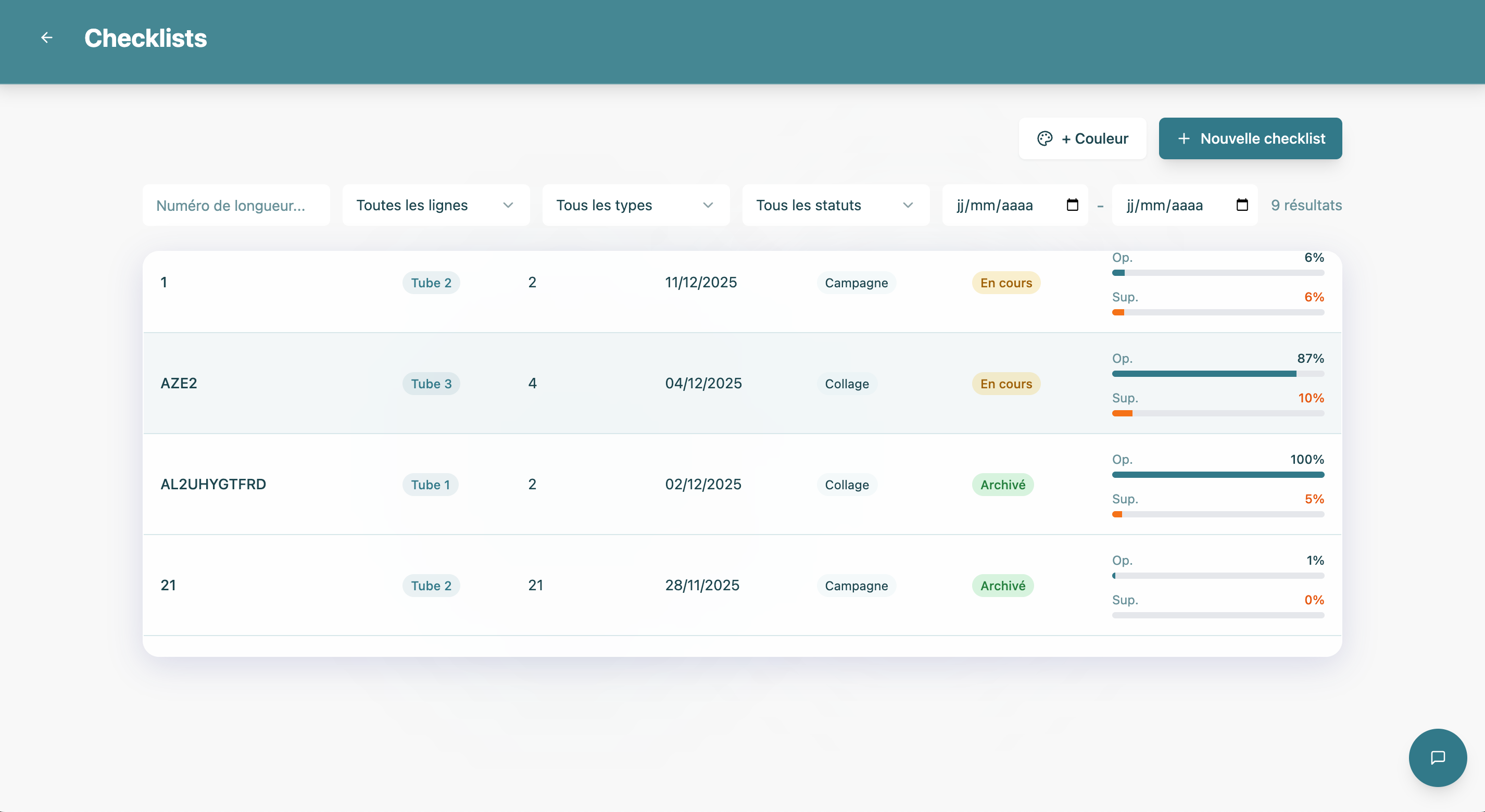The width and height of the screenshot is (1485, 812).
Task: Click the Campagne type badge dated 11/12/2025
Action: [855, 283]
